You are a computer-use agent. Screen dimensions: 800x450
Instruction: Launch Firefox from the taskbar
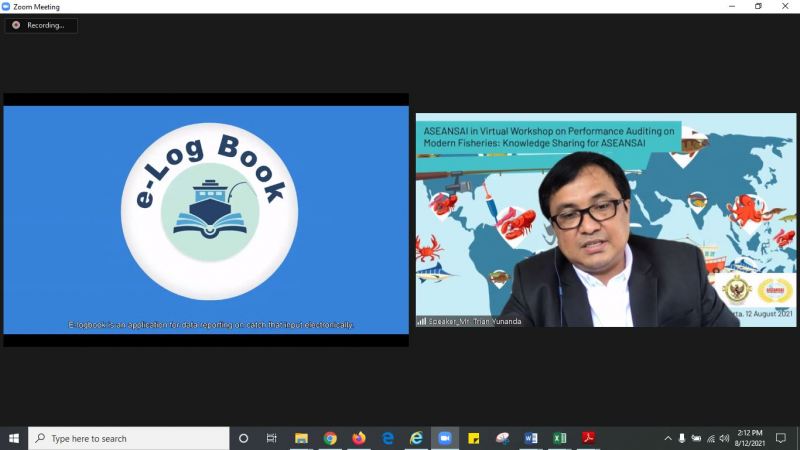359,438
